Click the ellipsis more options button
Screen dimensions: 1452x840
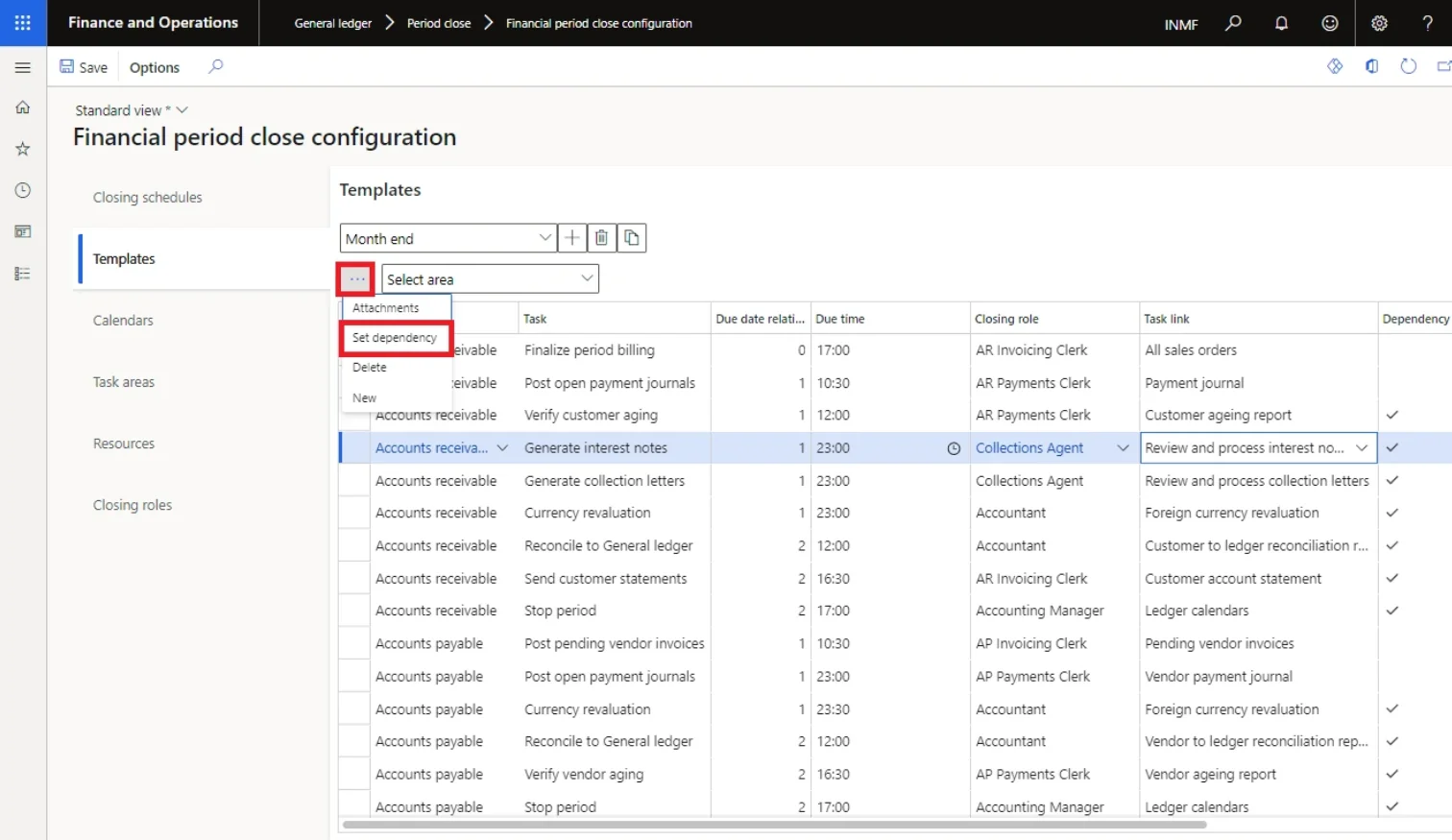point(356,279)
